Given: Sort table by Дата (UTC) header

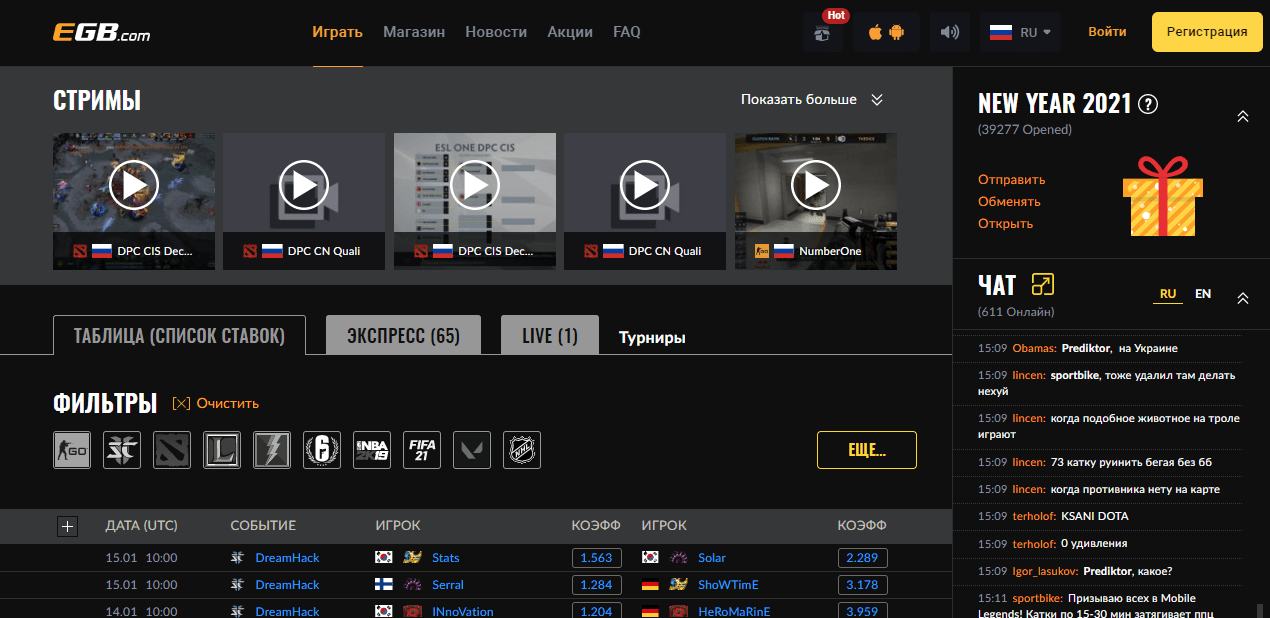Looking at the screenshot, I should pos(141,526).
